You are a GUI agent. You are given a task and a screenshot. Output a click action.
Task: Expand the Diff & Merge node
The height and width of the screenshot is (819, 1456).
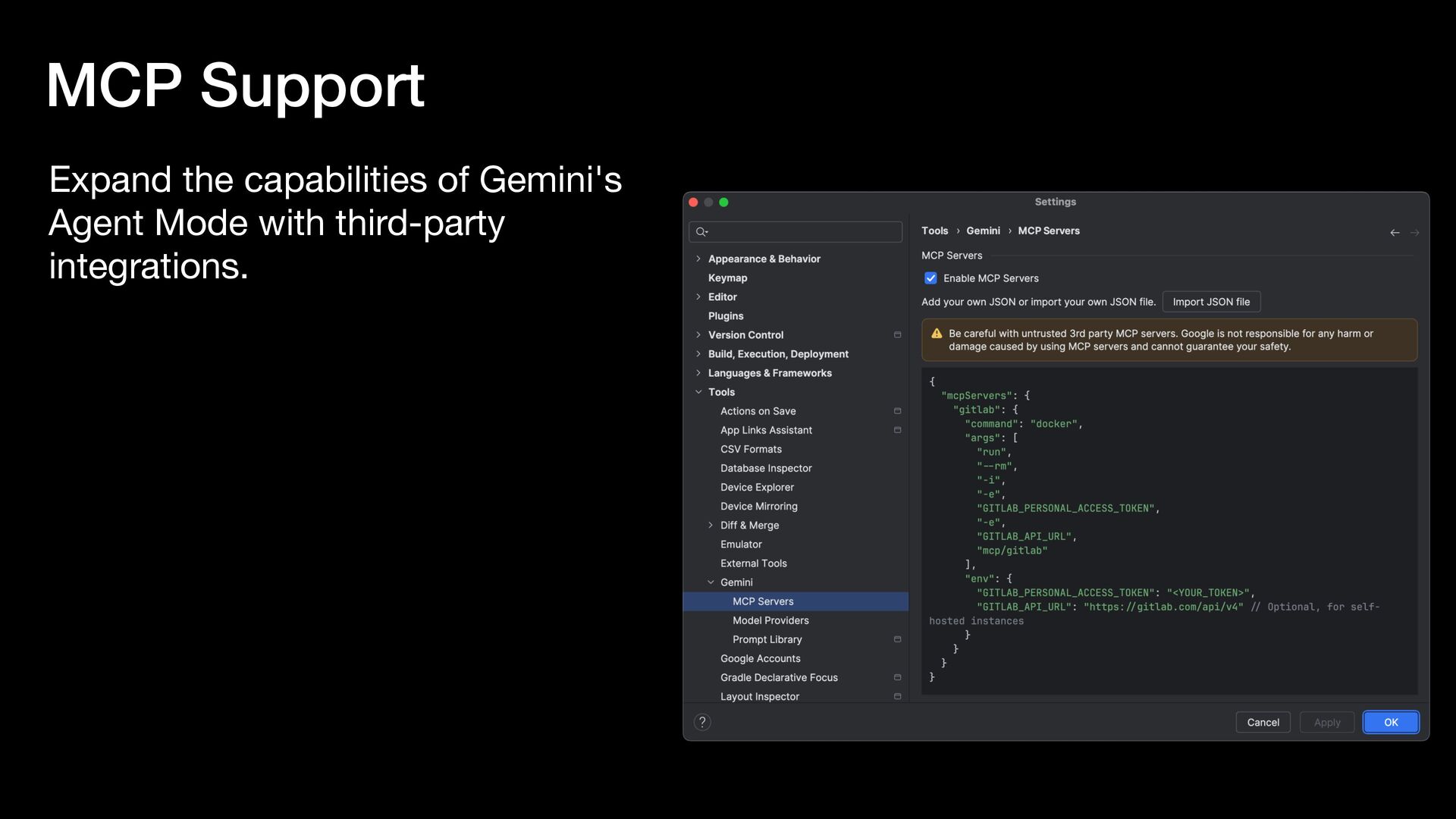(711, 525)
